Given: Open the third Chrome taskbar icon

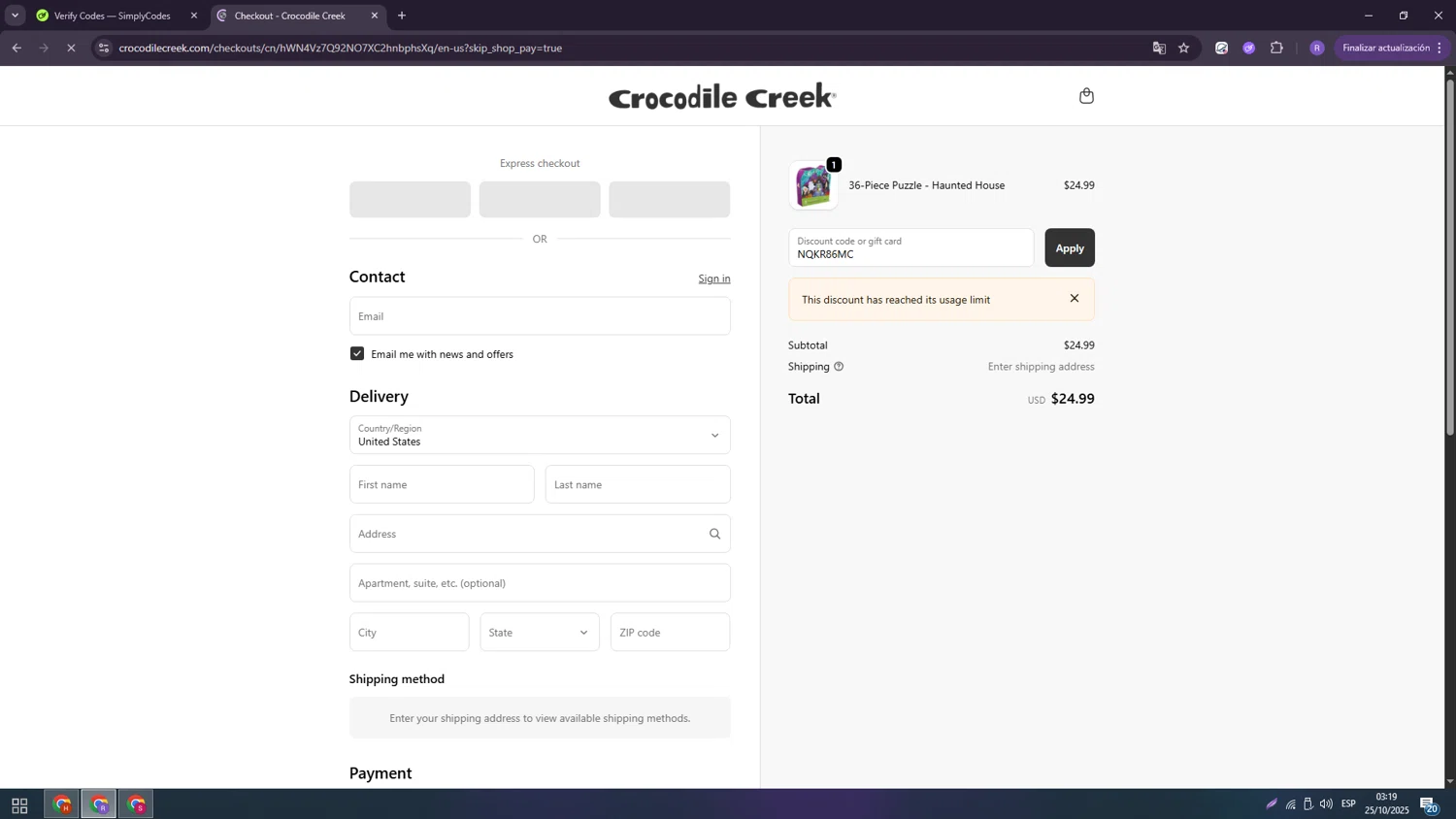Looking at the screenshot, I should click(x=136, y=804).
